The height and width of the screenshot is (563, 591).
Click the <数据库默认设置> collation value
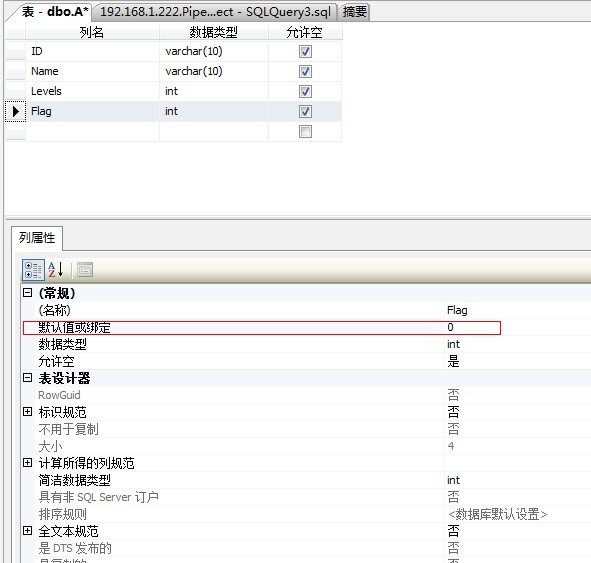pyautogui.click(x=498, y=514)
